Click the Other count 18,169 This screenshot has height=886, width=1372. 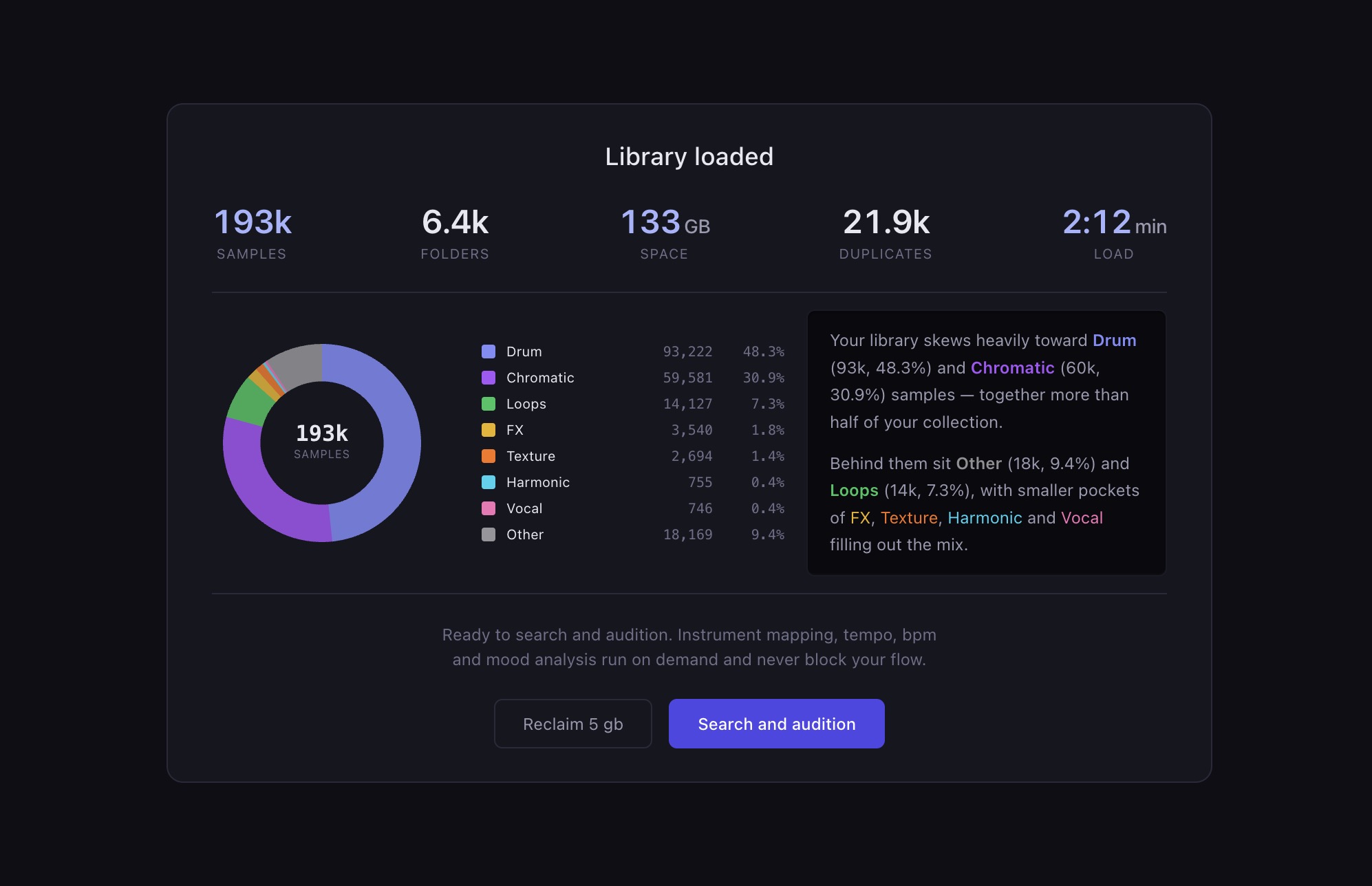pos(687,534)
